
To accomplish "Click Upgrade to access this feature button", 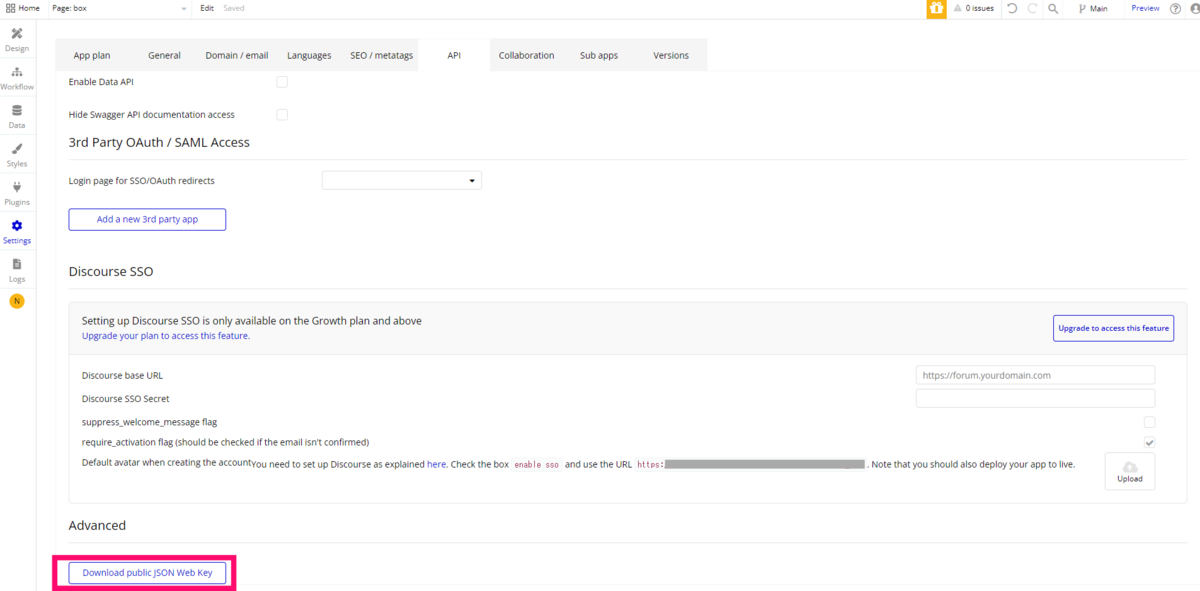I will [x=1113, y=328].
